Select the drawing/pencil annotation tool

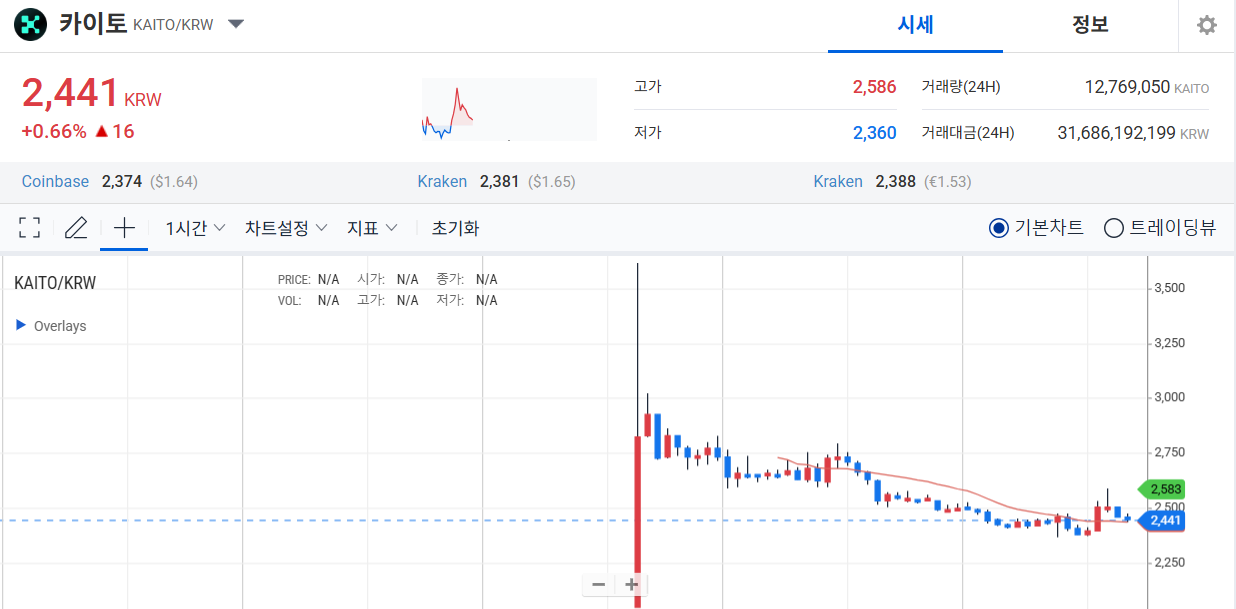(76, 227)
